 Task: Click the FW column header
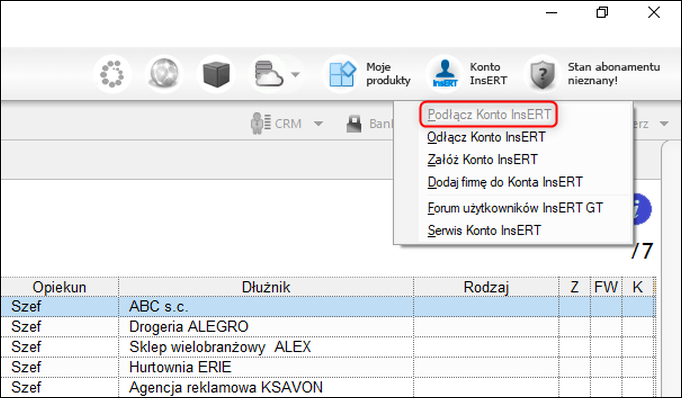coord(606,287)
